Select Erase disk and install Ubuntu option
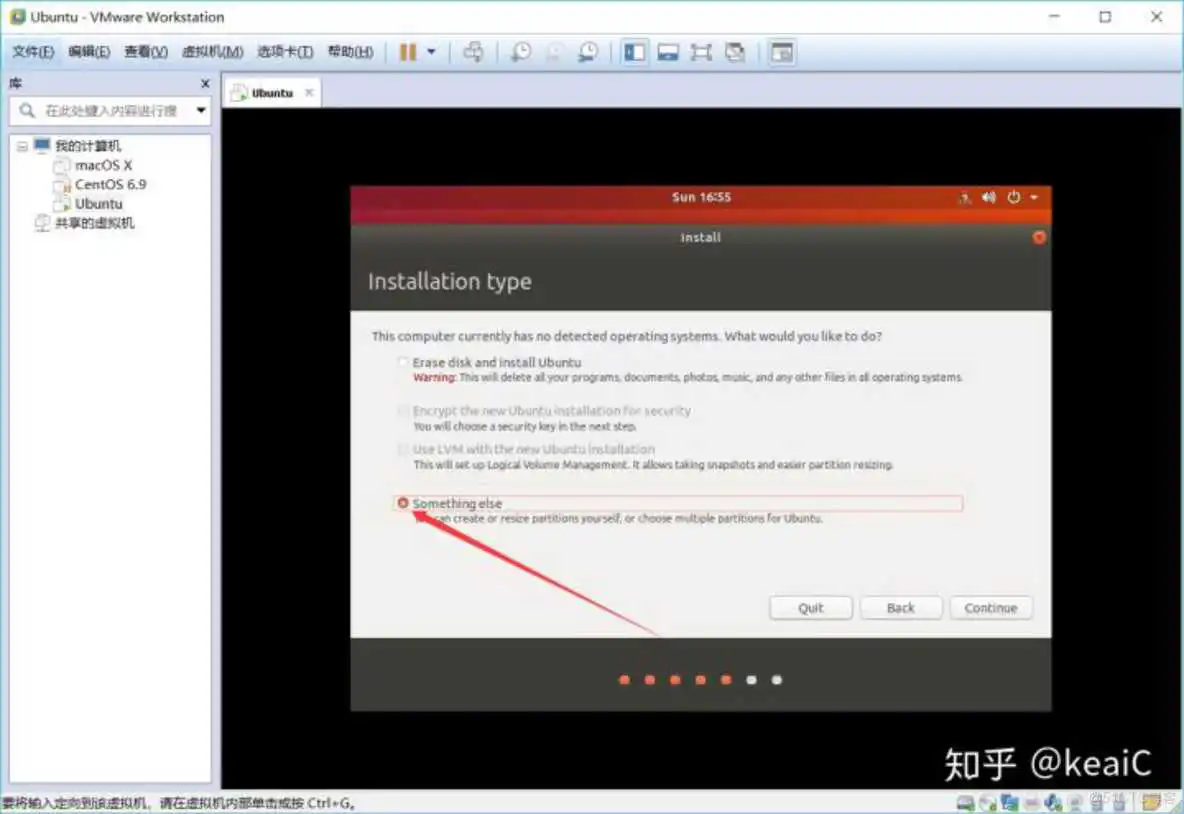 tap(403, 362)
